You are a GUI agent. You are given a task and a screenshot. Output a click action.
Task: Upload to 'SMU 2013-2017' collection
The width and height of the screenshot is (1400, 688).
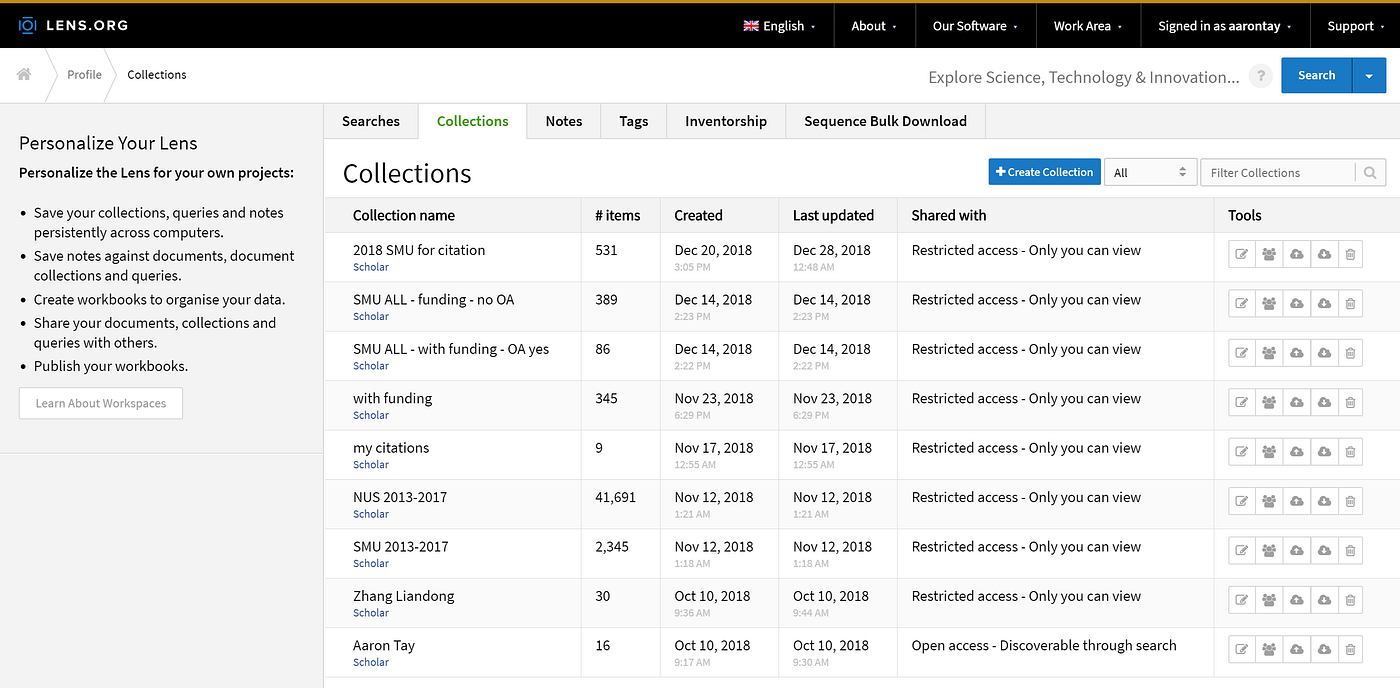point(1296,551)
